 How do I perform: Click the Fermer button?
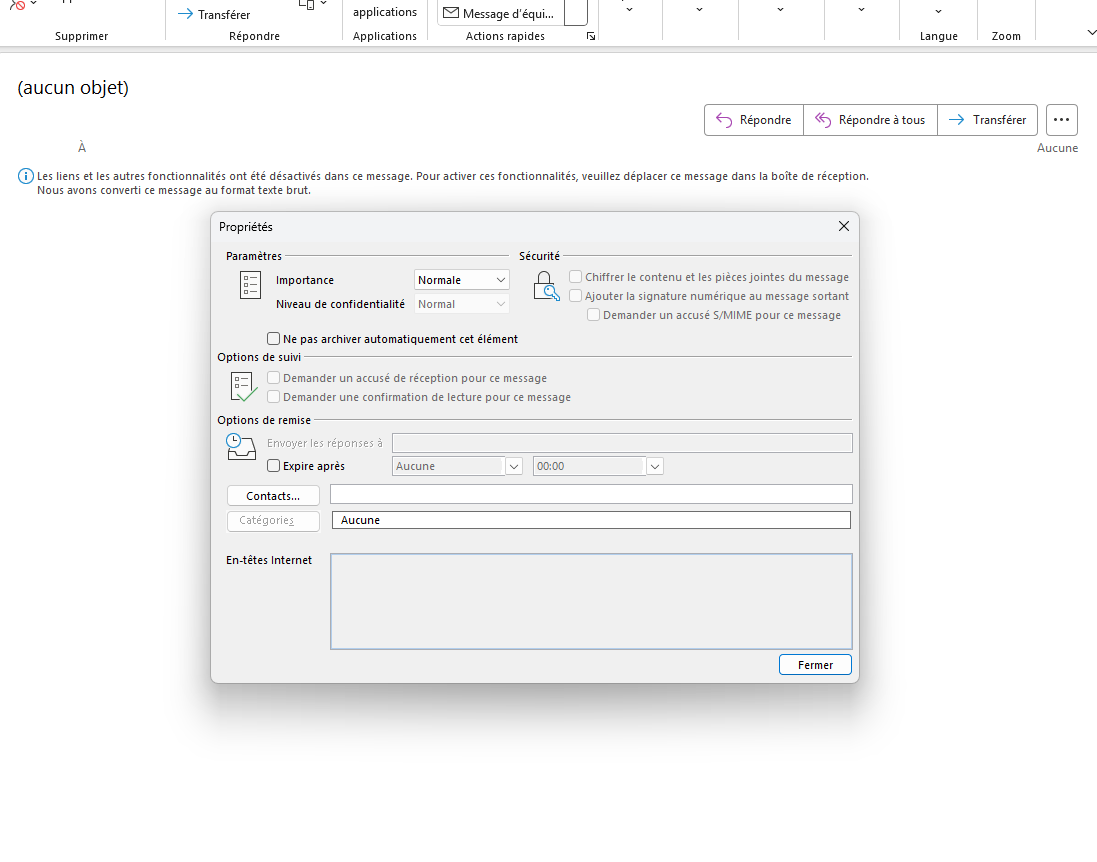(x=815, y=665)
